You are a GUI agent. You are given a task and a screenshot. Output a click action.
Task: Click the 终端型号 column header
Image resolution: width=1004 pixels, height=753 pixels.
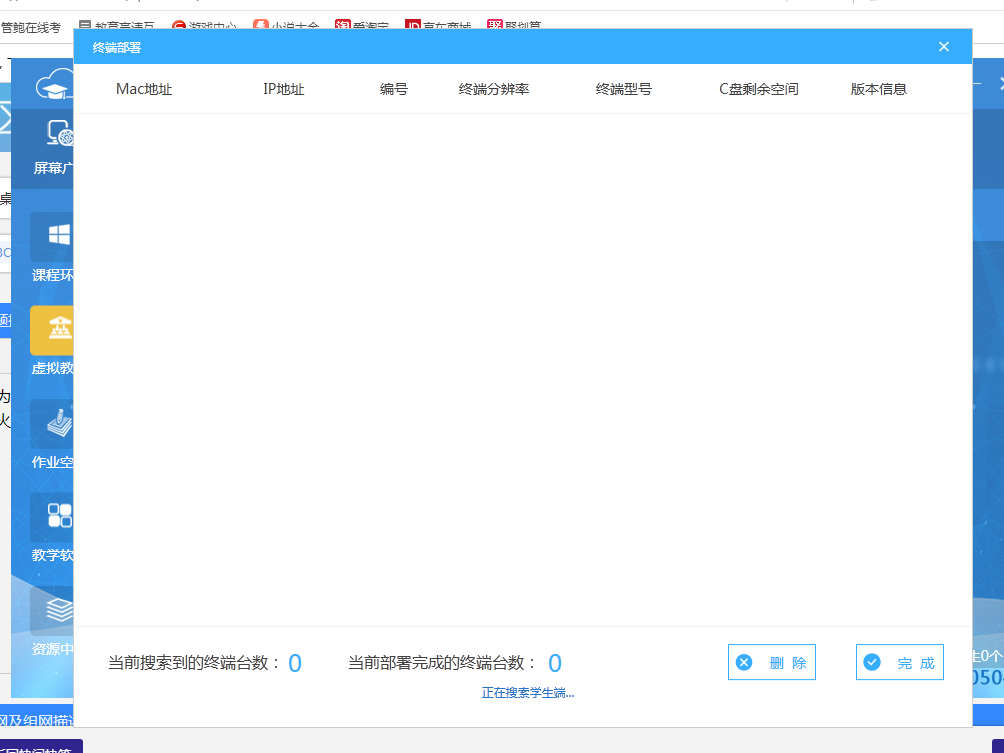coord(624,89)
